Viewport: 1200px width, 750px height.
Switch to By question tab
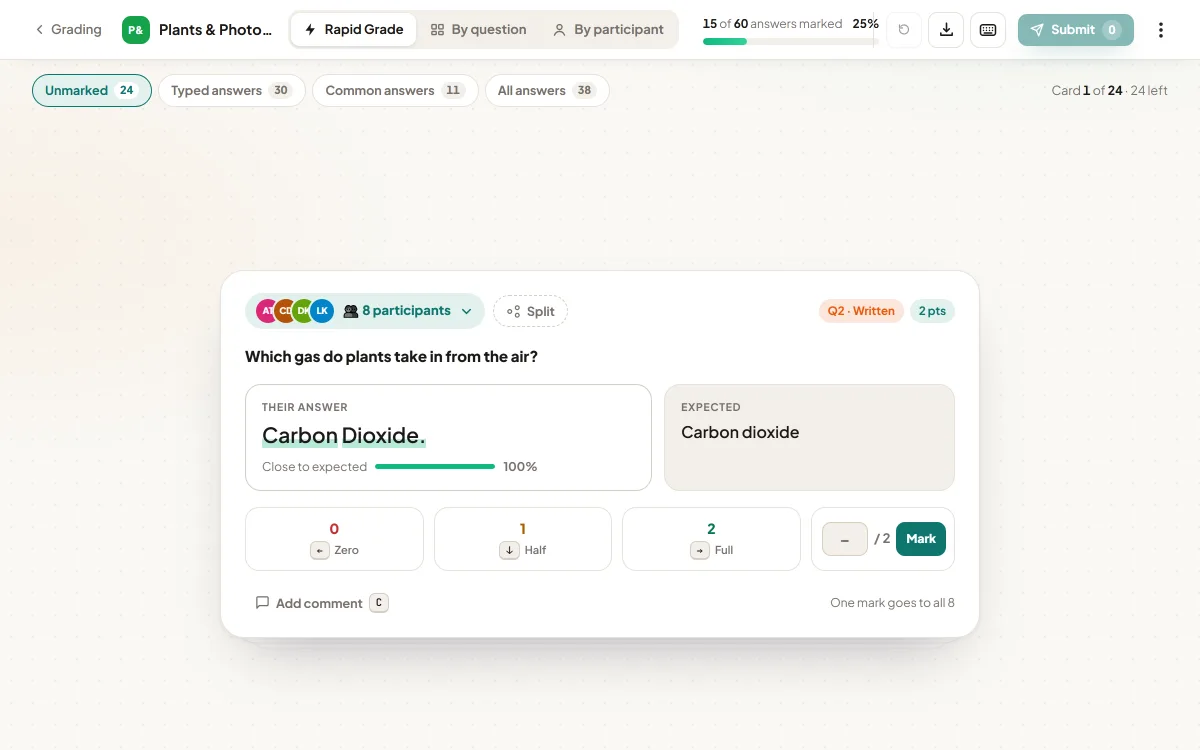[478, 30]
